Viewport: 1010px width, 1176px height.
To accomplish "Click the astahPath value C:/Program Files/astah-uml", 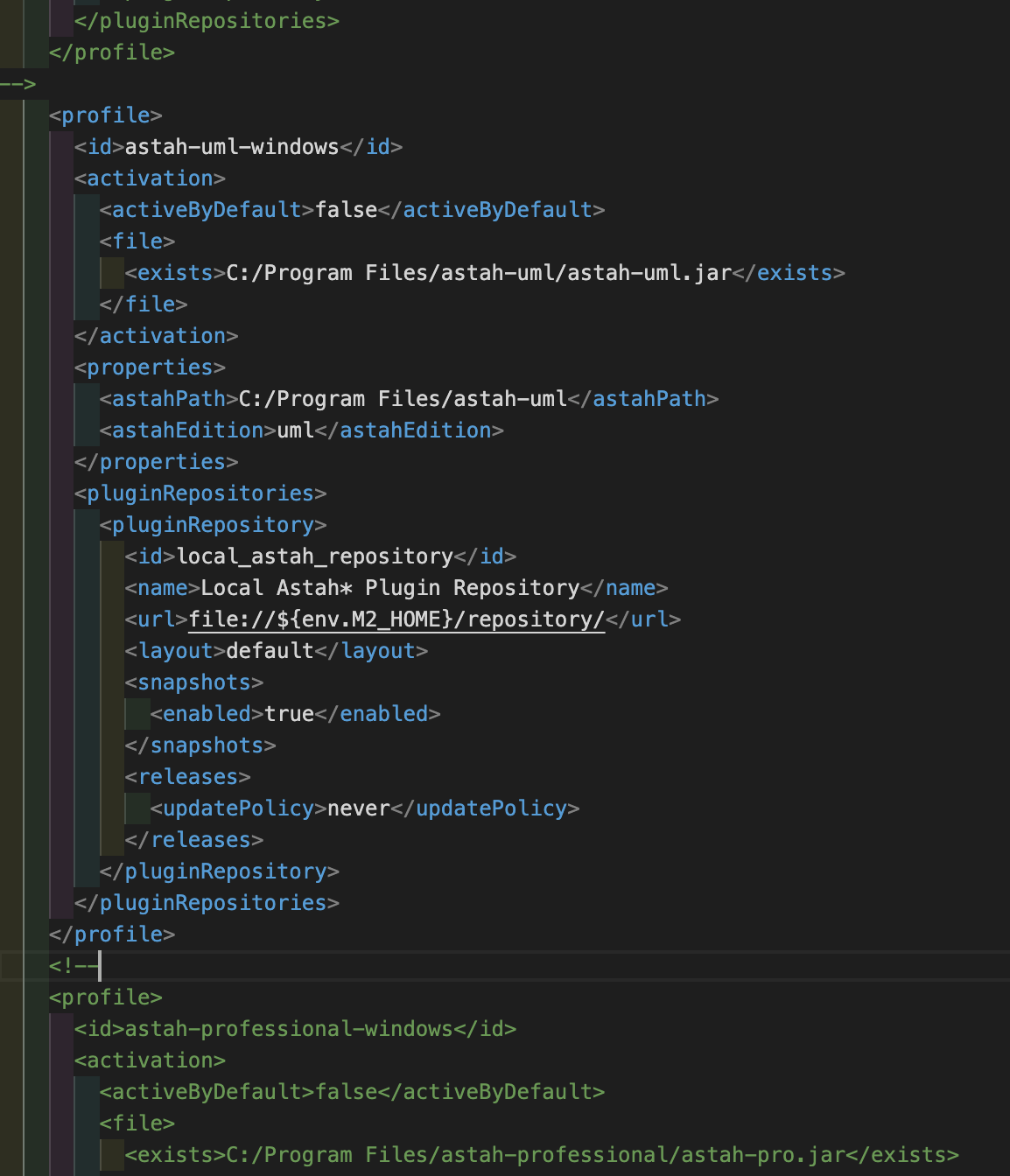I will click(x=403, y=398).
